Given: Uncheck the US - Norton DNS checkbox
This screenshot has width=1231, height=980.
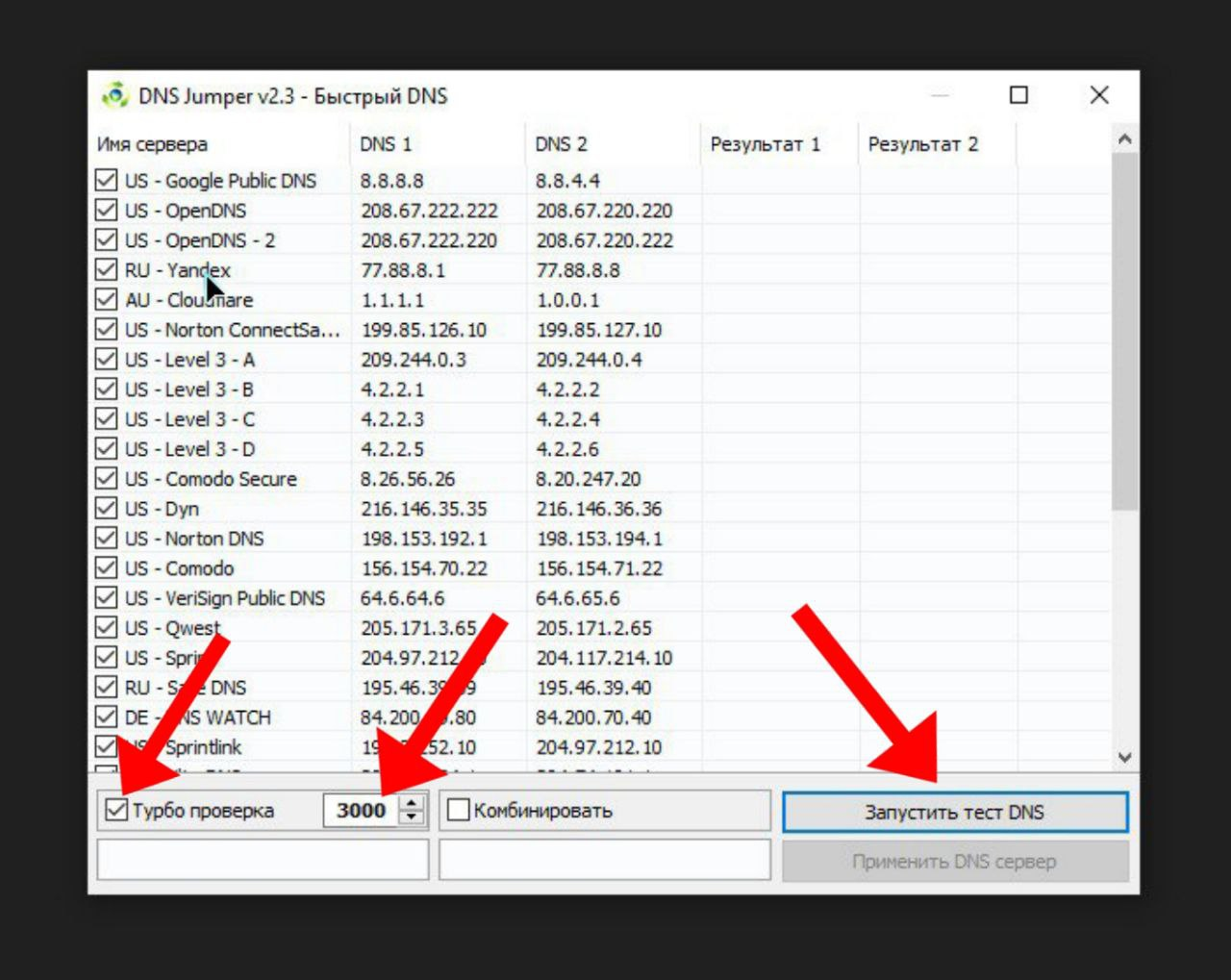Looking at the screenshot, I should click(x=107, y=538).
